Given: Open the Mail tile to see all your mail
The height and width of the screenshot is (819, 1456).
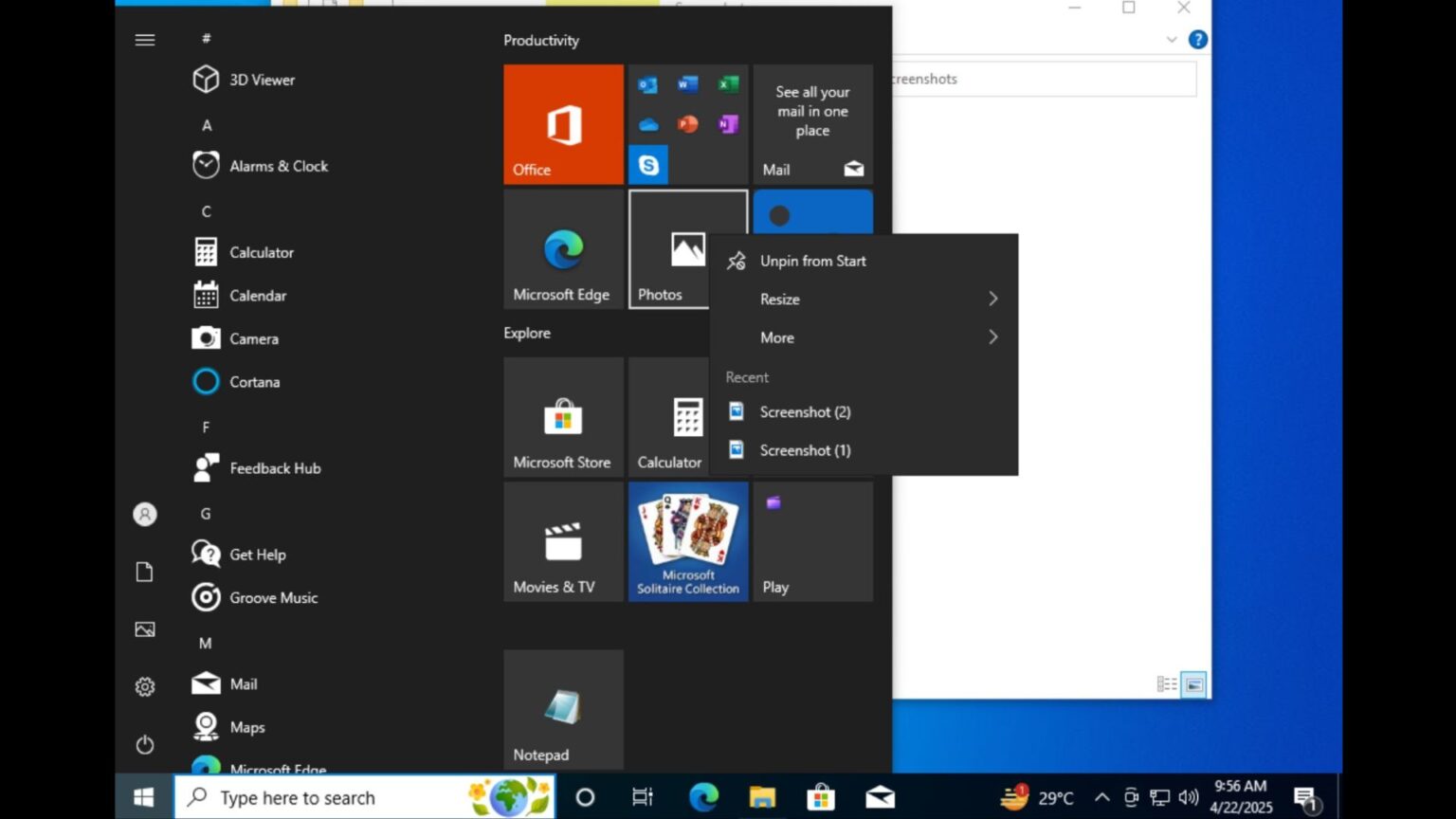Looking at the screenshot, I should click(812, 124).
